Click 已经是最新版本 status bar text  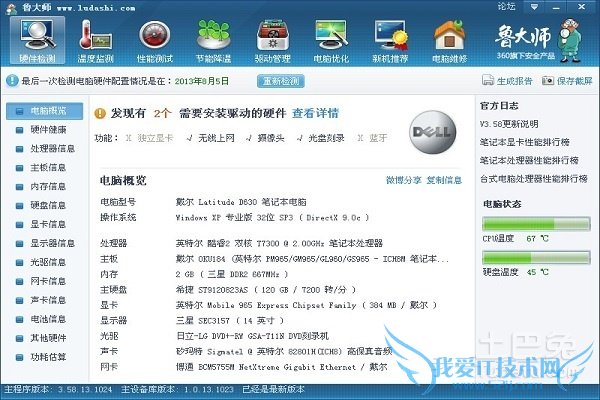[273, 389]
